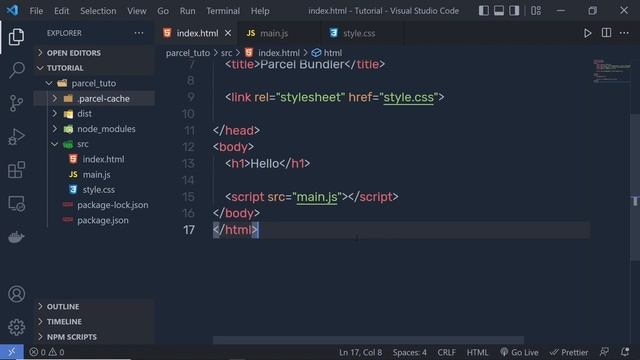Open the Help menu
This screenshot has width=640, height=360.
(260, 11)
